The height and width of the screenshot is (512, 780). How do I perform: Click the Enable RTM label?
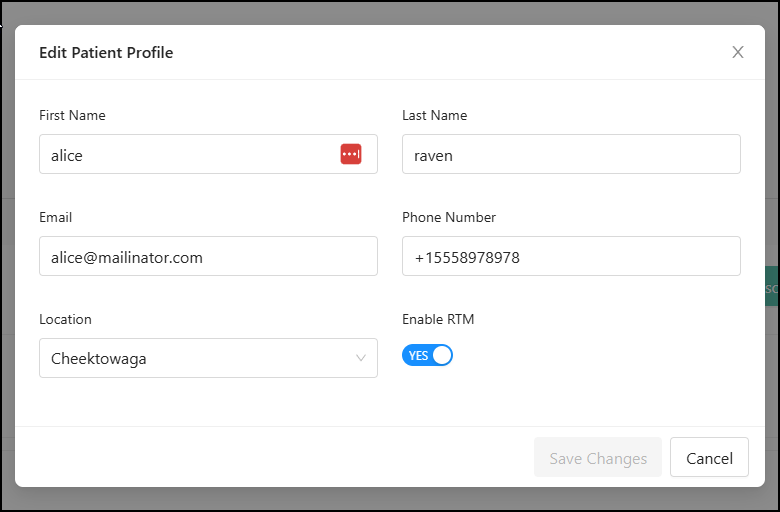coord(438,319)
